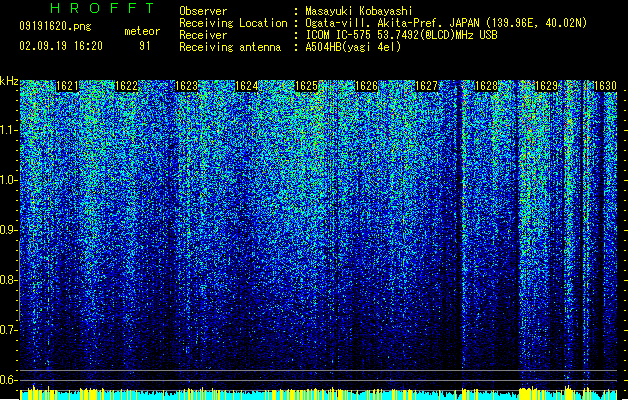Click the 0.9 kHz axis label
This screenshot has width=629, height=400.
pyautogui.click(x=9, y=230)
